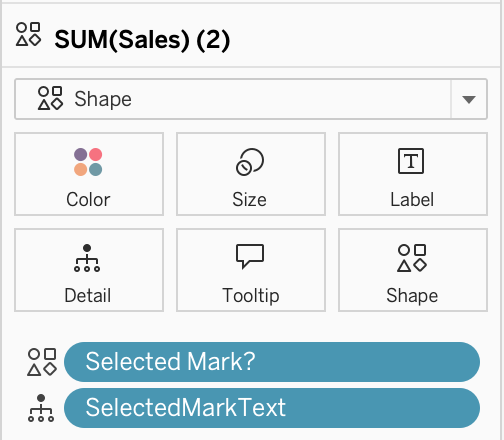Screen dimensions: 504x440
Task: Select the Shape mark type combo box
Action: tap(251, 99)
